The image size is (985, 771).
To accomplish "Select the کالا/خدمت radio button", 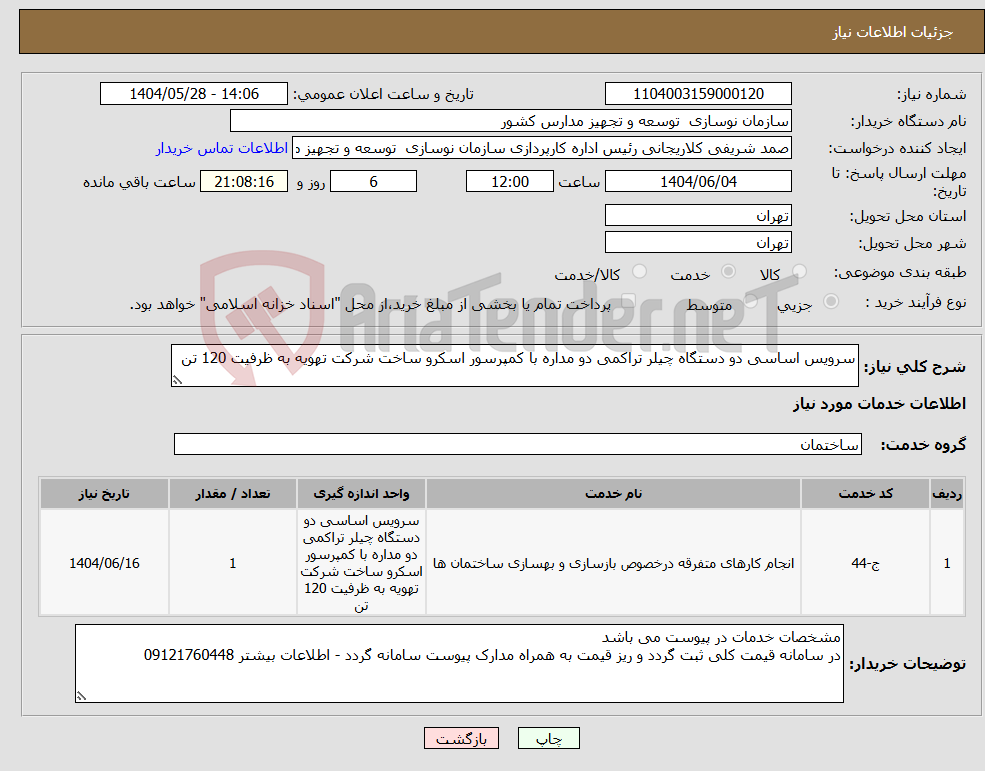I will (639, 271).
